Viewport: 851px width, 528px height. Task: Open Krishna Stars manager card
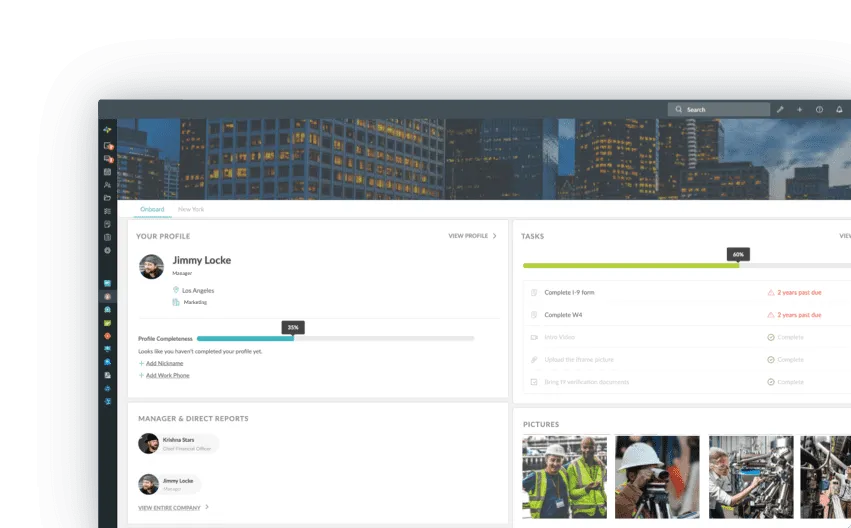point(178,444)
